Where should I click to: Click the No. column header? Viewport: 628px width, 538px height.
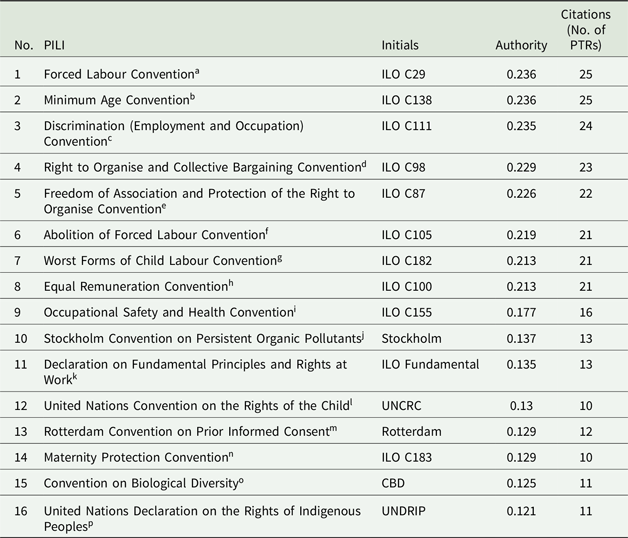(x=24, y=45)
